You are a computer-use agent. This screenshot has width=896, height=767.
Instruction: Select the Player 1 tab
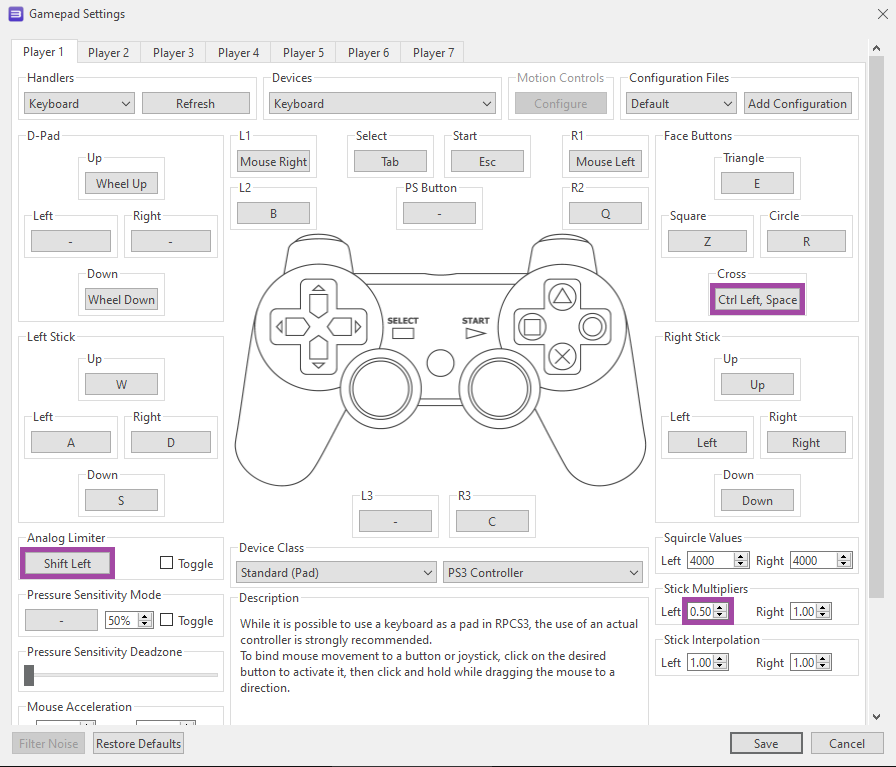tap(43, 52)
